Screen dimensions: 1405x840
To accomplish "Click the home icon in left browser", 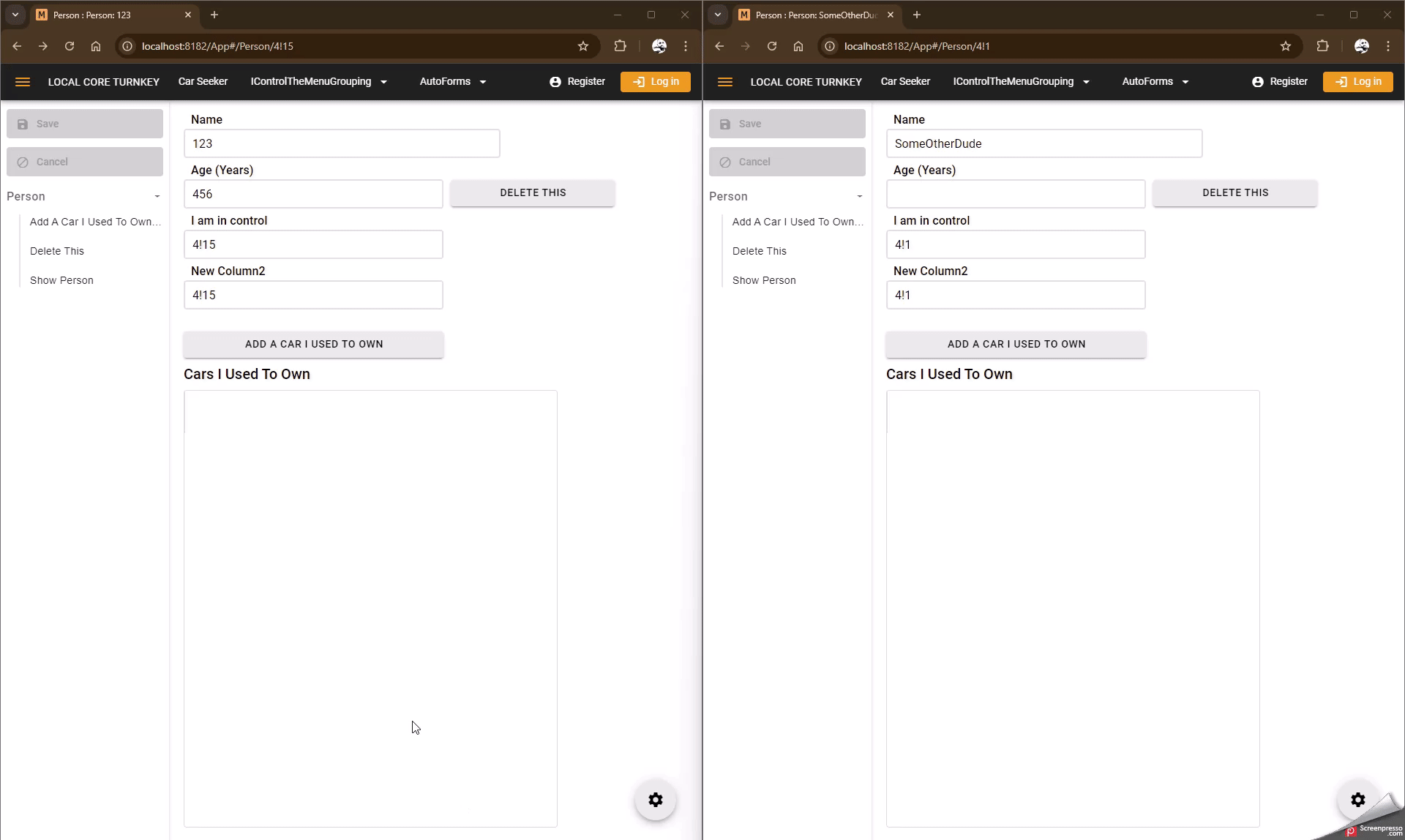I will coord(96,46).
